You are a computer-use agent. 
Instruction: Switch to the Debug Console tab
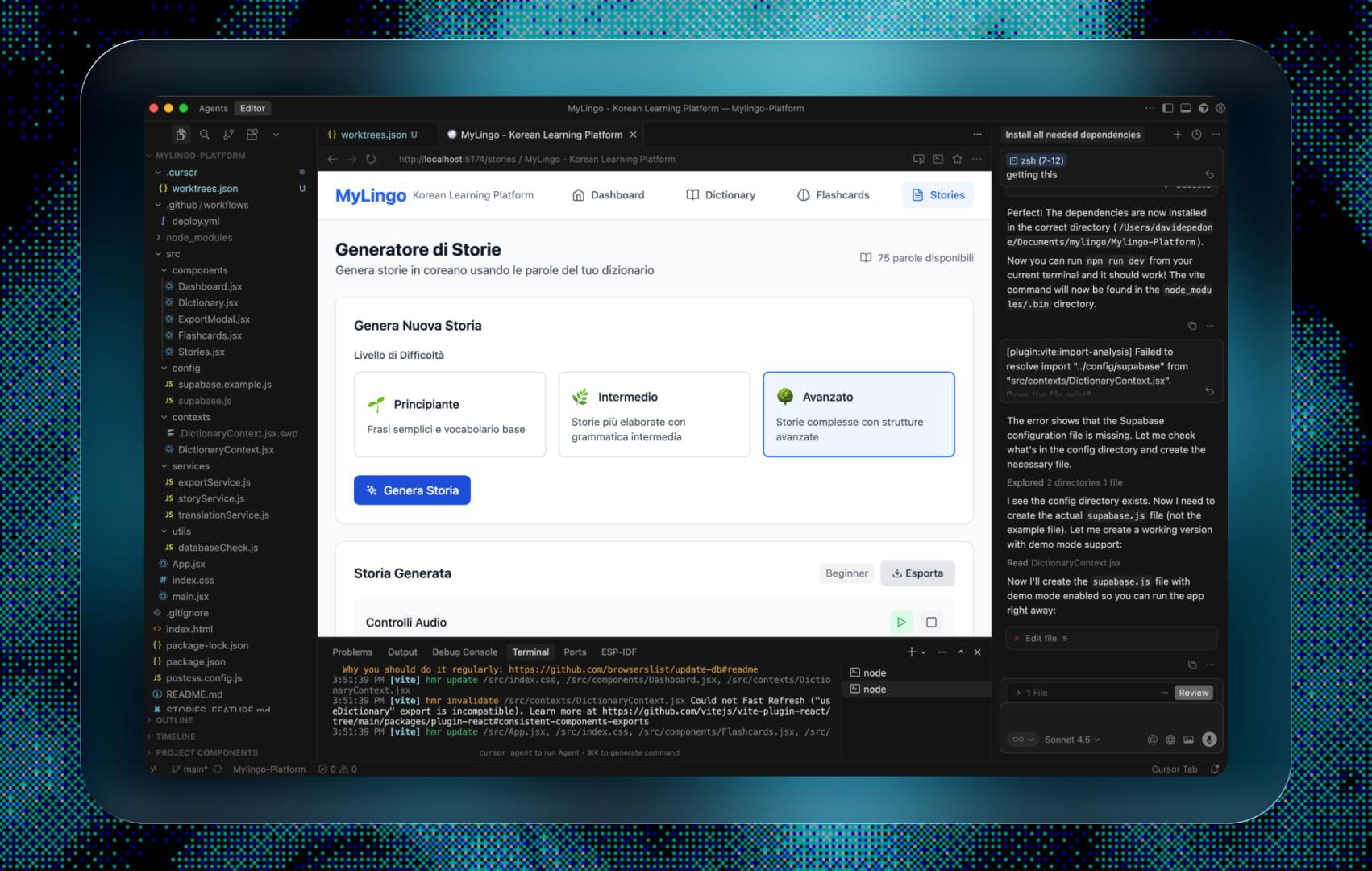tap(464, 652)
